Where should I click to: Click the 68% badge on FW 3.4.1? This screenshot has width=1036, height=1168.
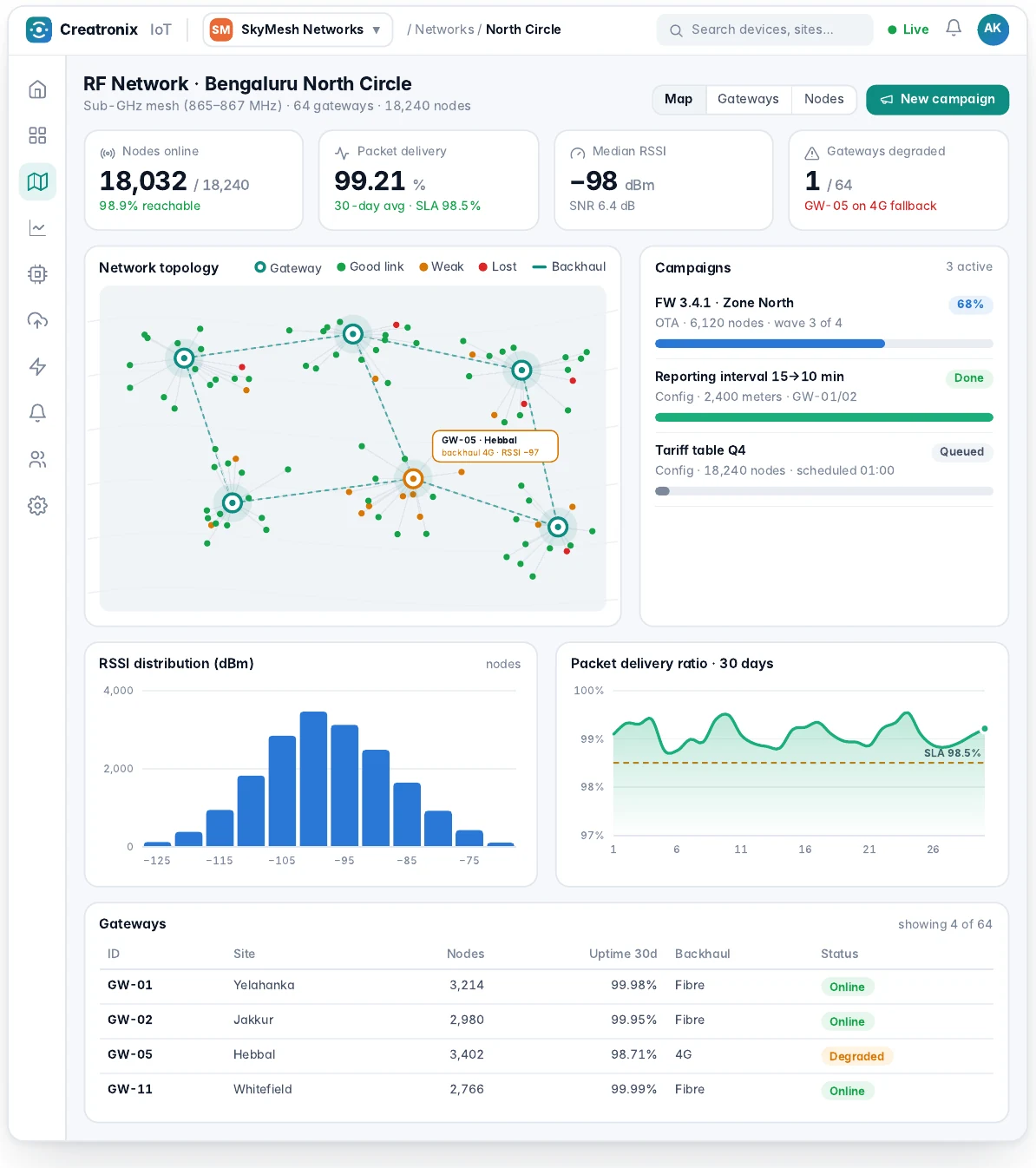[x=970, y=305]
